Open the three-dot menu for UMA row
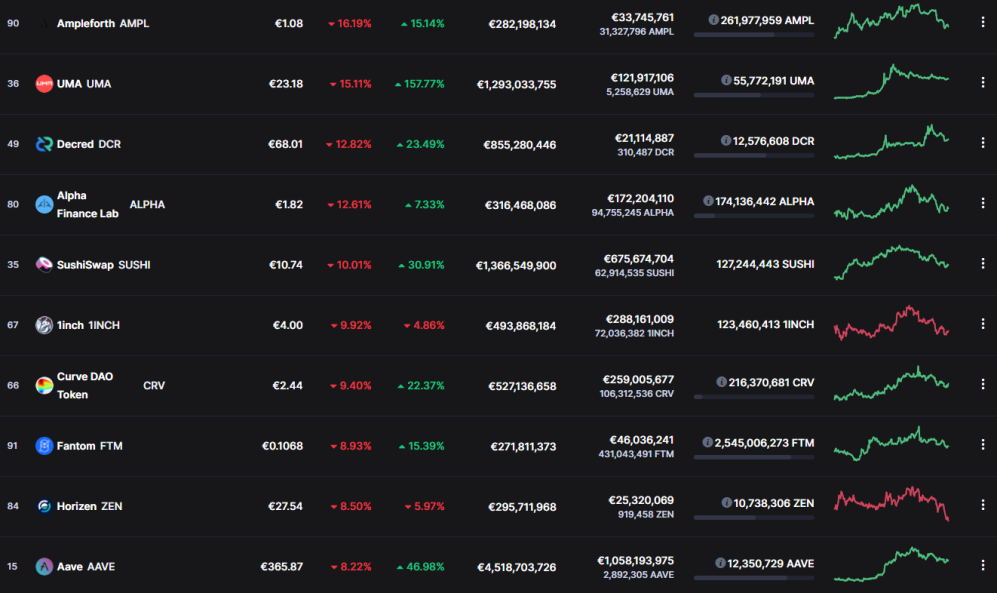The width and height of the screenshot is (997, 593). 983,83
